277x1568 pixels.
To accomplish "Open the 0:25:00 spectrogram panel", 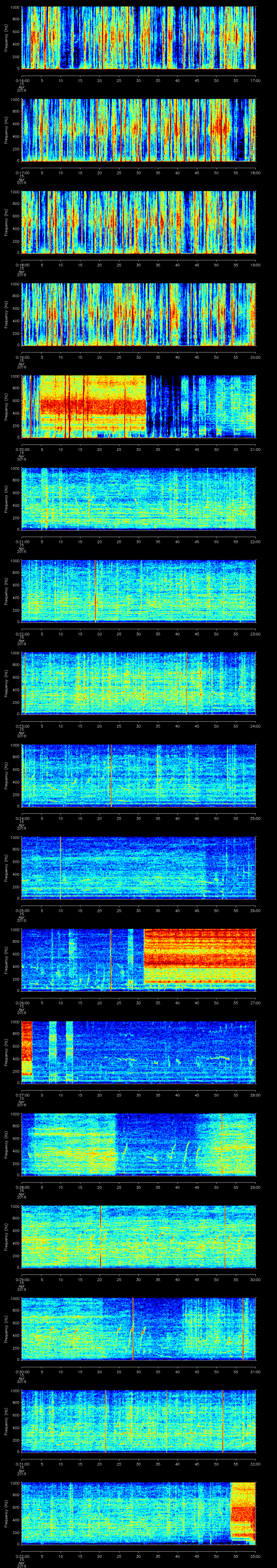I will point(139,868).
